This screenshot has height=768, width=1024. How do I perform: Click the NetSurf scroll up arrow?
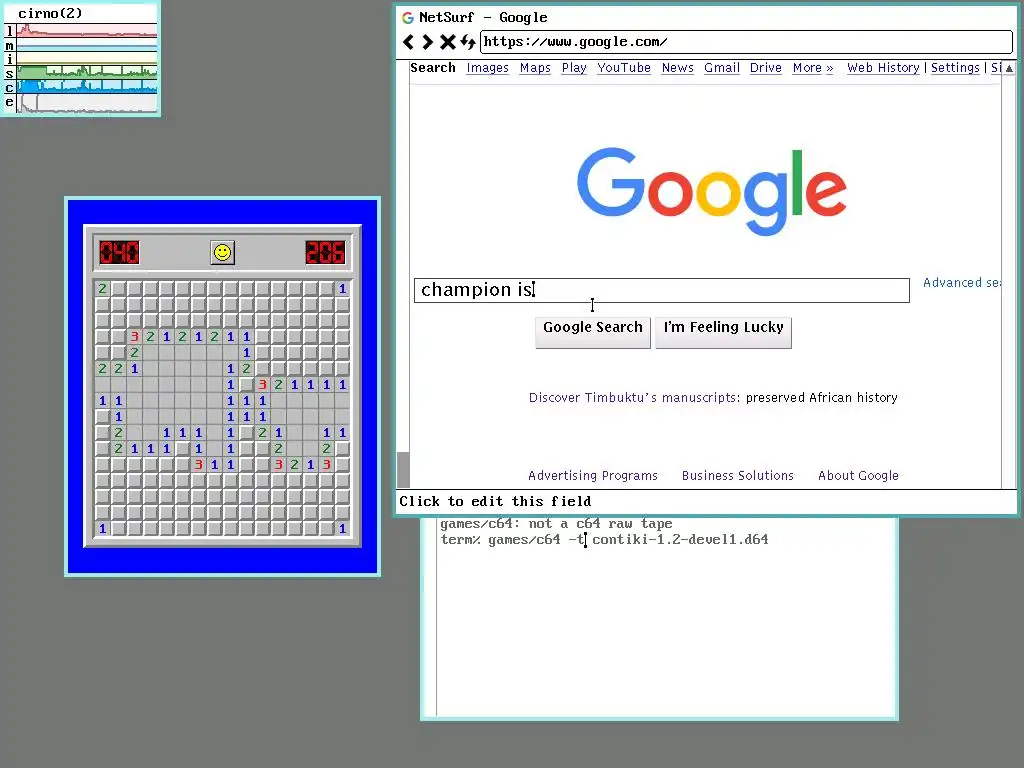tap(1010, 68)
